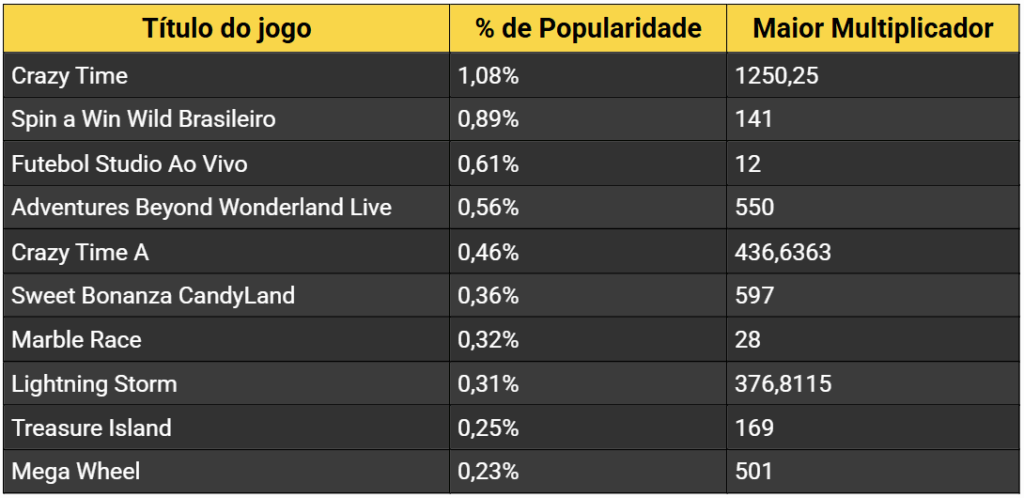Select the Spin a Win Wild Brasileiro cell
Image resolution: width=1024 pixels, height=498 pixels.
[143, 120]
